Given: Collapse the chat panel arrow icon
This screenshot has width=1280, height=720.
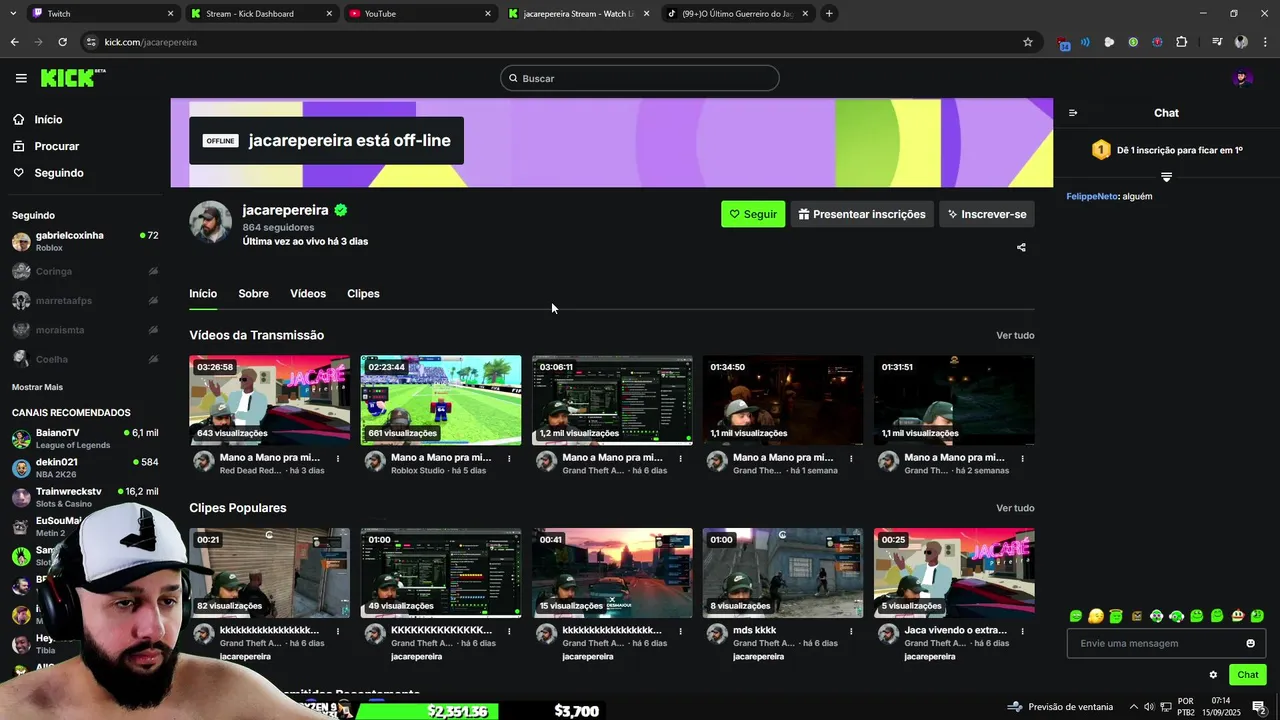Looking at the screenshot, I should [x=1073, y=113].
